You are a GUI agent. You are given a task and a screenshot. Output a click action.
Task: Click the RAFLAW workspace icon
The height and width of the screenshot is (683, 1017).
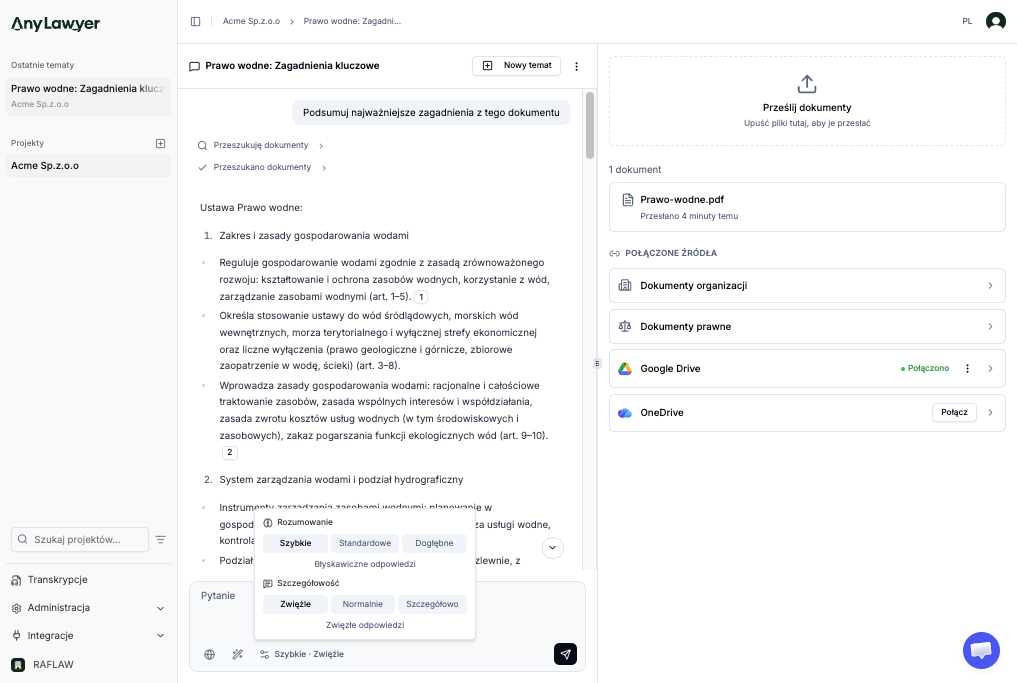(16, 664)
